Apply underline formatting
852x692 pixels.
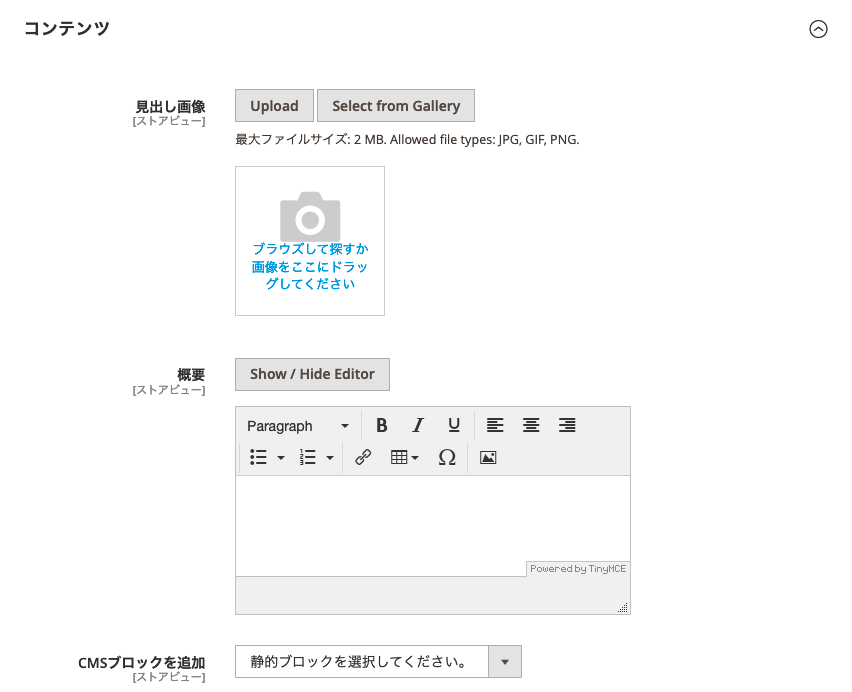tap(453, 425)
